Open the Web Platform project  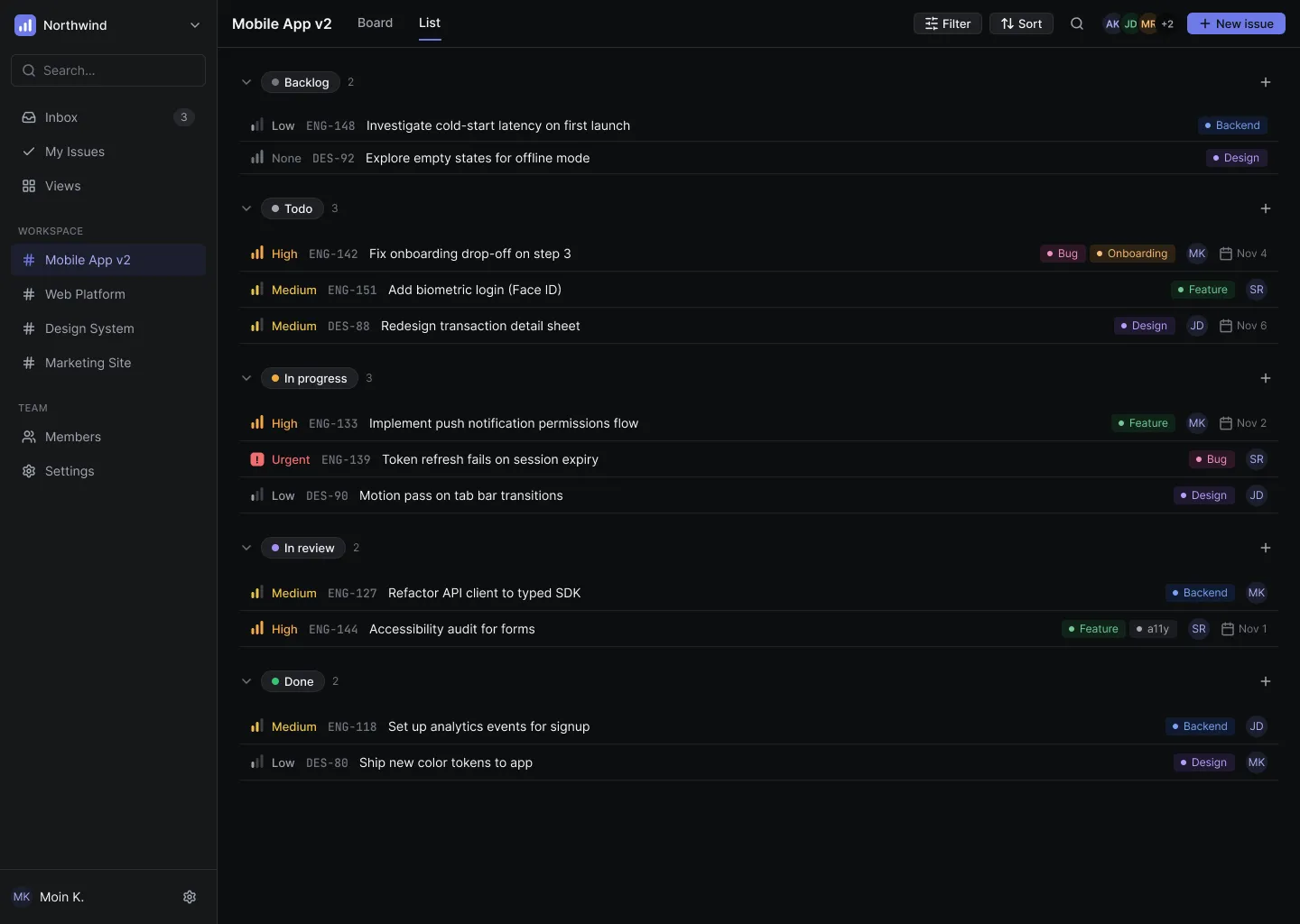pos(108,294)
